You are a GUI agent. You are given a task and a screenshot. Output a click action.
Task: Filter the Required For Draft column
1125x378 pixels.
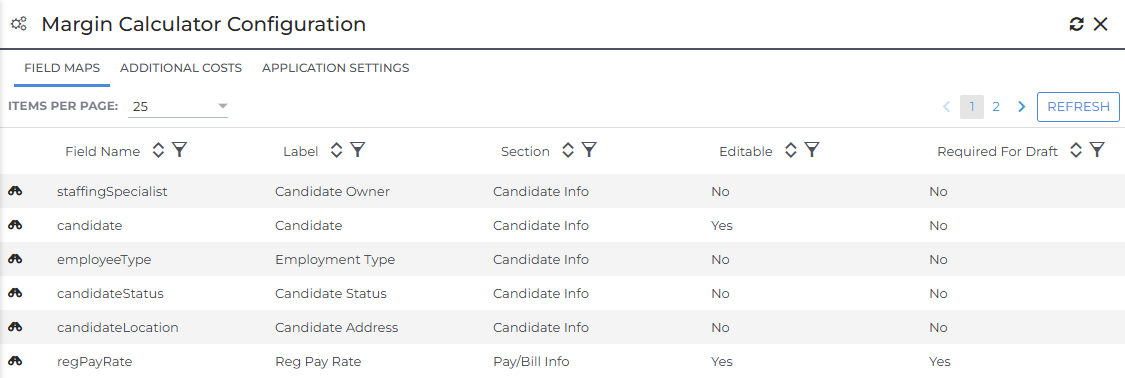(x=1097, y=150)
